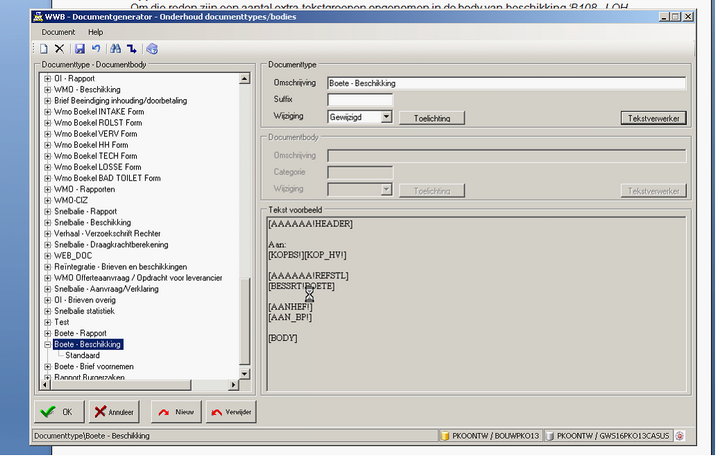The height and width of the screenshot is (456, 716).
Task: Click the blue step arrow toolbar icon
Action: [x=132, y=48]
